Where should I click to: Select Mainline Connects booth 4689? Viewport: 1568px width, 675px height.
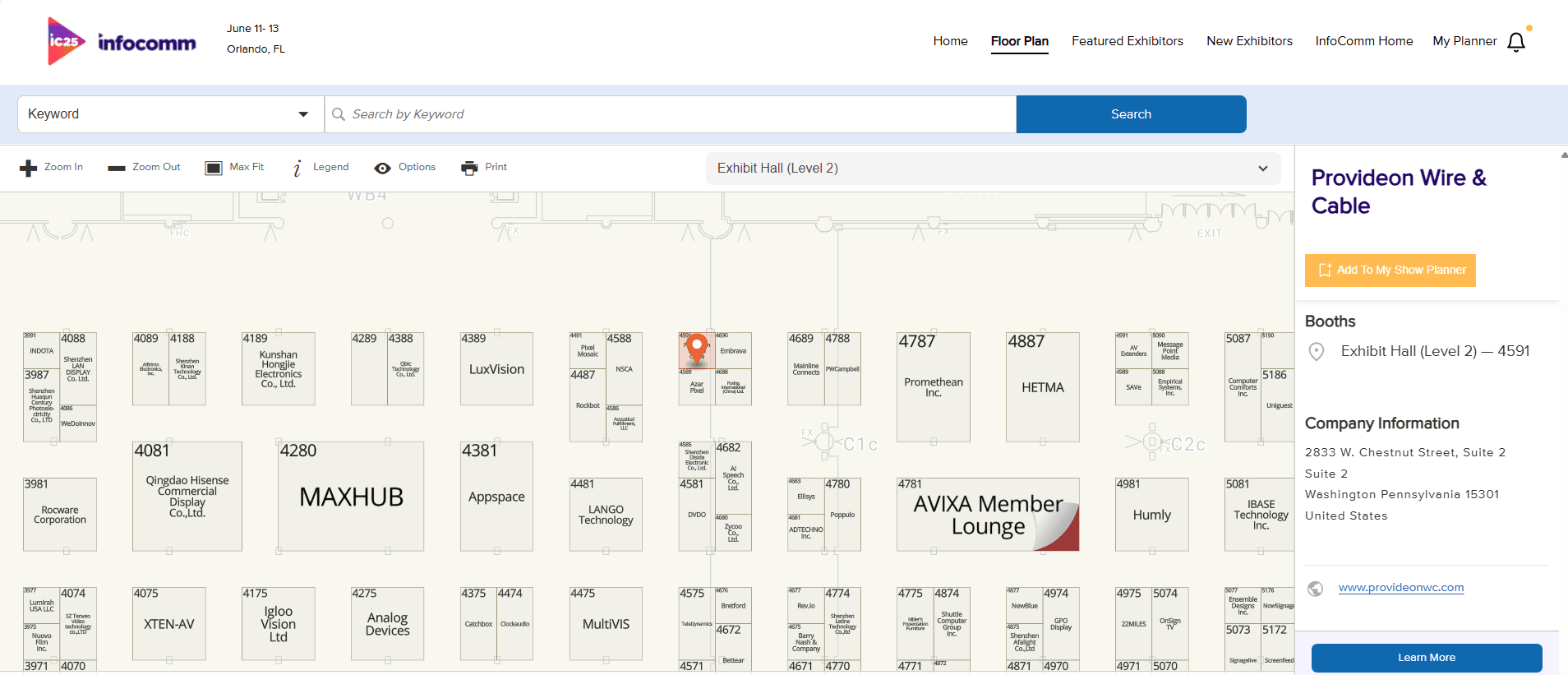pos(806,369)
